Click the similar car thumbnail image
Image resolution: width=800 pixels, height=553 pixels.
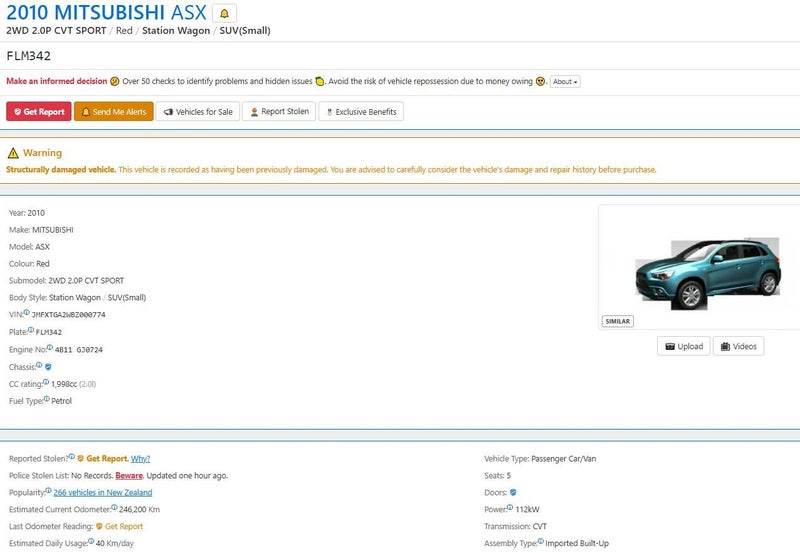[x=706, y=267]
